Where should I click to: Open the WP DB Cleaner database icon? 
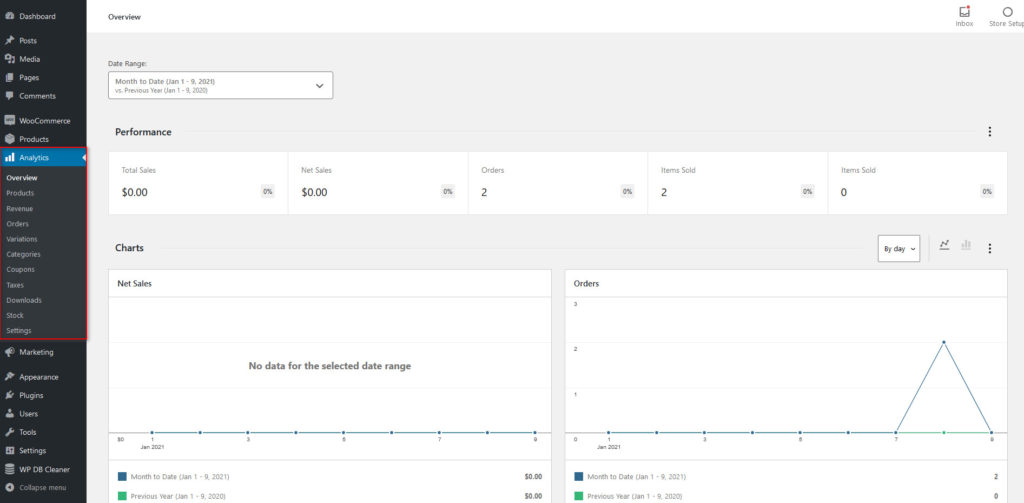point(10,469)
